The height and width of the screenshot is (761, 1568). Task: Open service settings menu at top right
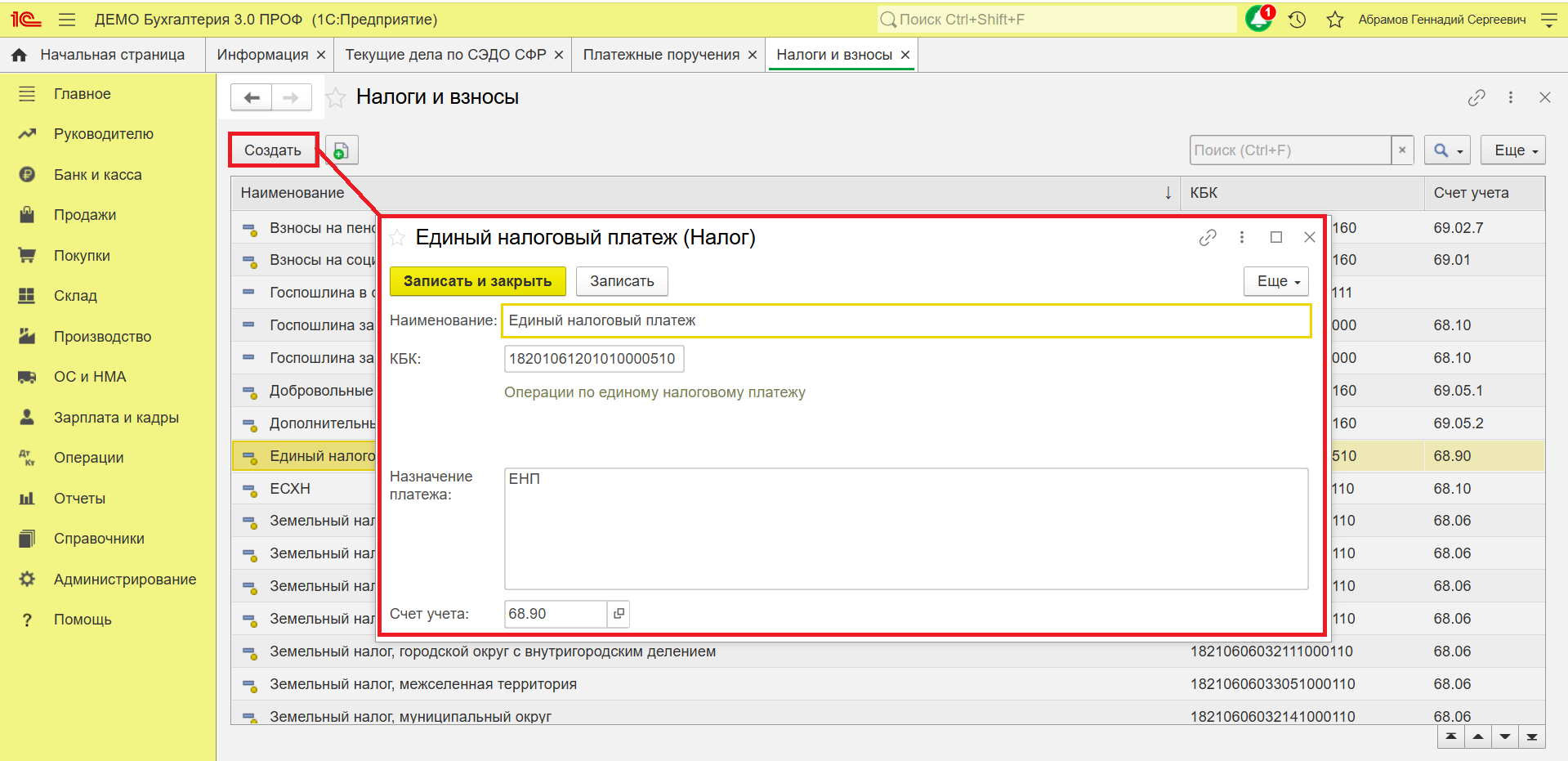pyautogui.click(x=1548, y=20)
